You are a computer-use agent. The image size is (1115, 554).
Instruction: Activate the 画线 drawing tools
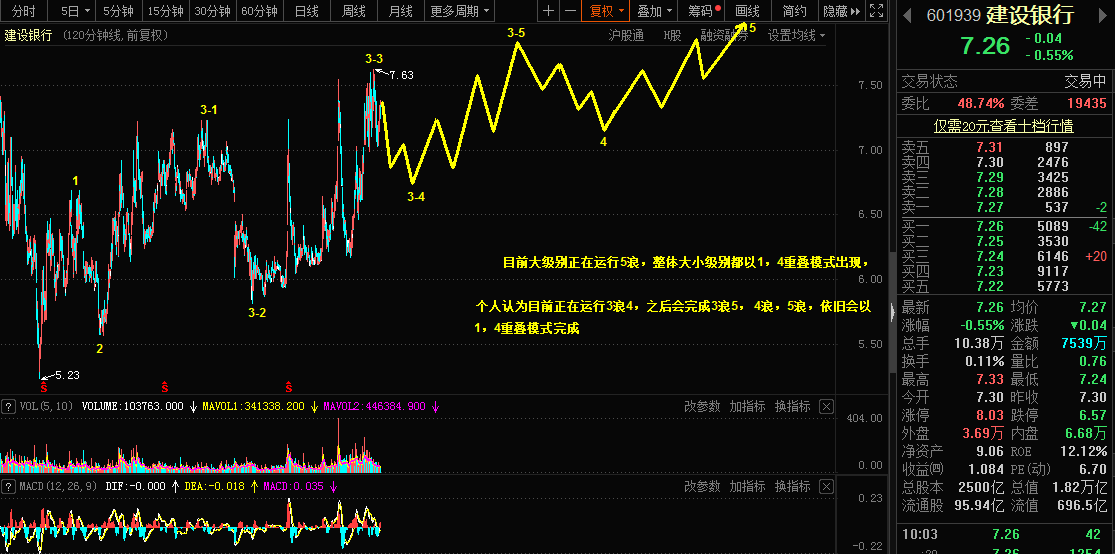[747, 11]
